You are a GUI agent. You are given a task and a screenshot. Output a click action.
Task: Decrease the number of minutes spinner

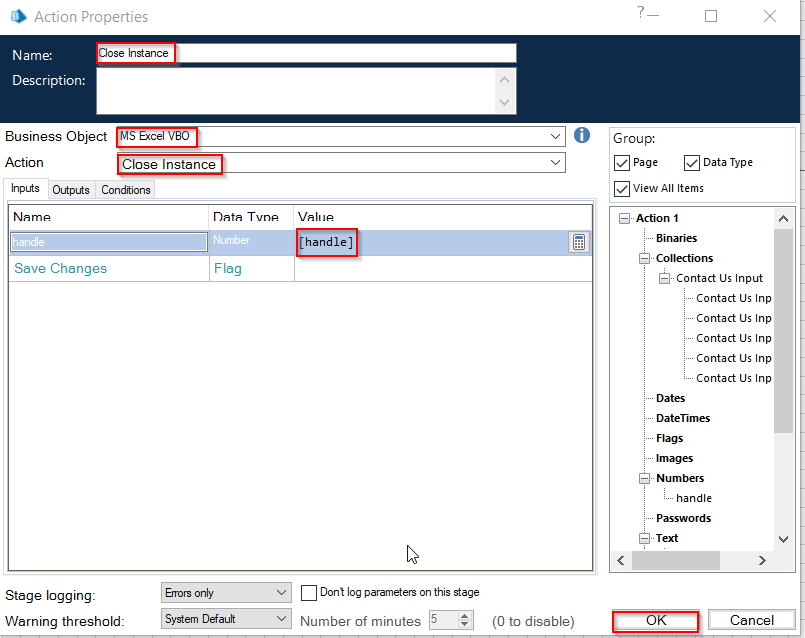465,624
